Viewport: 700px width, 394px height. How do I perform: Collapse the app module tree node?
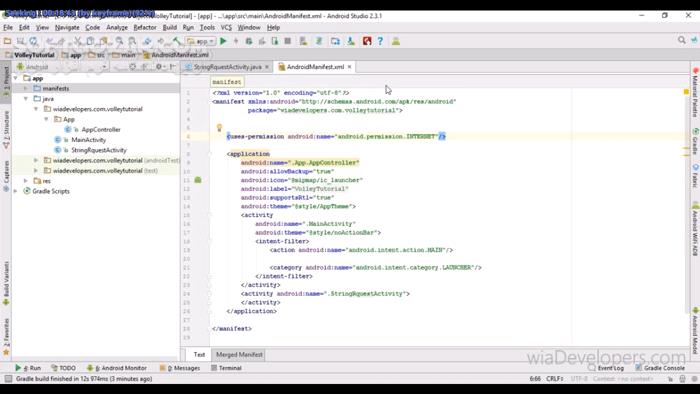[x=16, y=78]
